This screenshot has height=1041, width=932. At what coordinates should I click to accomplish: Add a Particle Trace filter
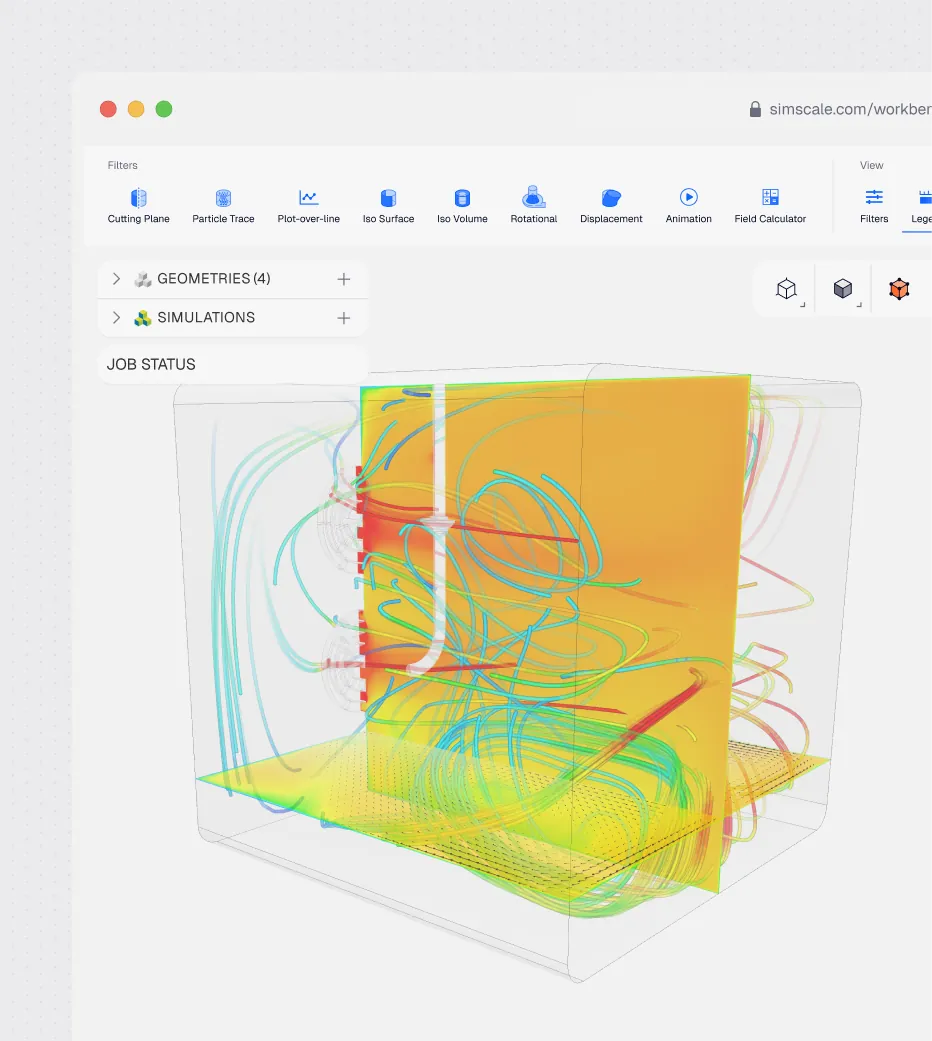tap(223, 206)
